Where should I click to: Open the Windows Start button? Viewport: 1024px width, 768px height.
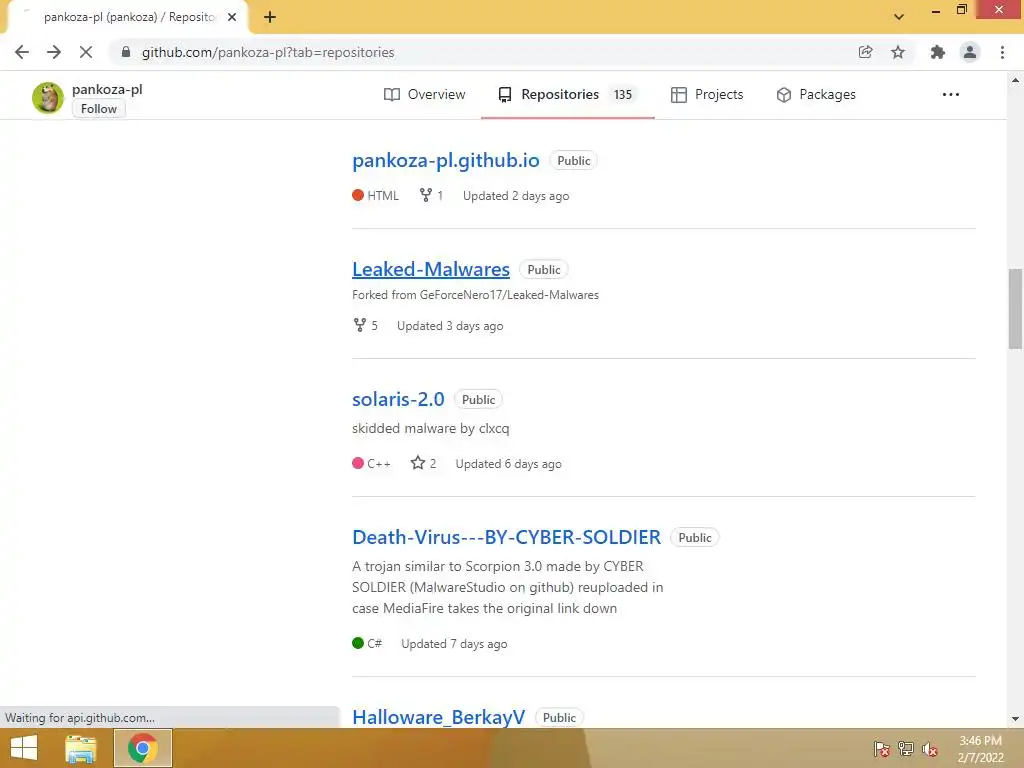tap(24, 748)
